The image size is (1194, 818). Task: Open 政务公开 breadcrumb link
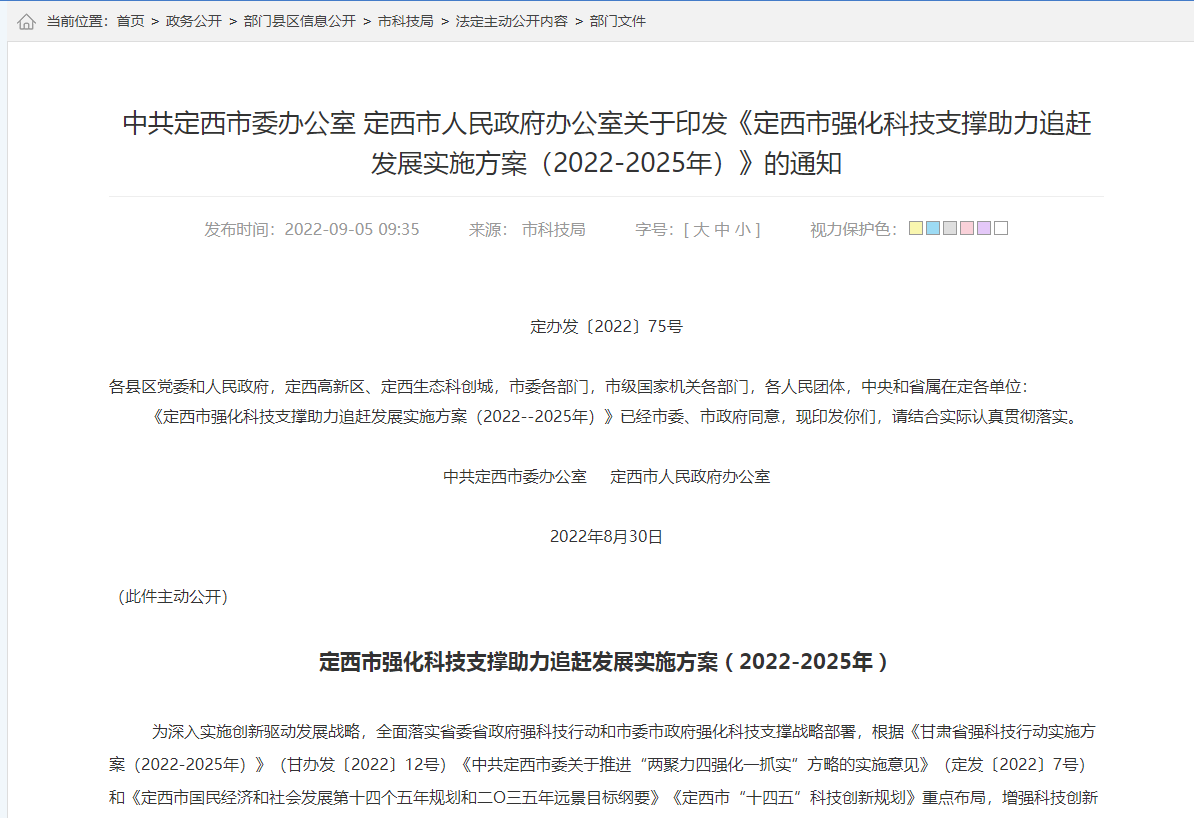(193, 21)
